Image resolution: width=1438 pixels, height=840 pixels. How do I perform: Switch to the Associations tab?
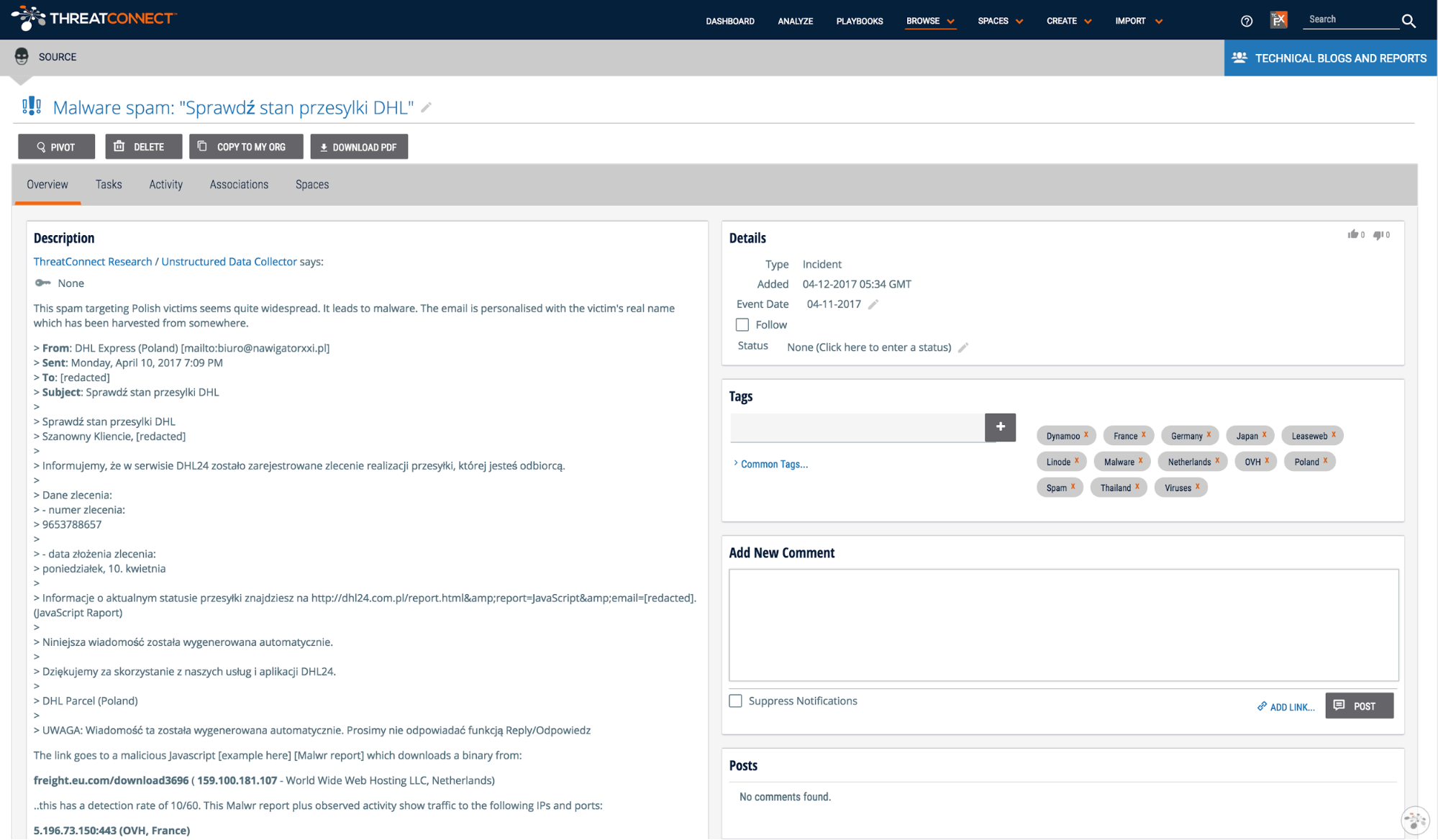(239, 184)
